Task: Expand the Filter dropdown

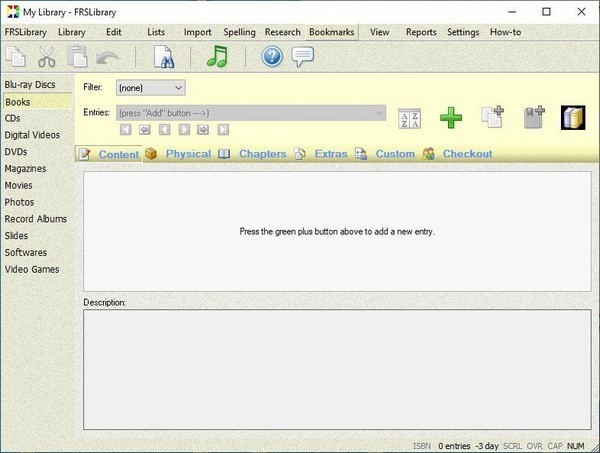Action: click(150, 88)
